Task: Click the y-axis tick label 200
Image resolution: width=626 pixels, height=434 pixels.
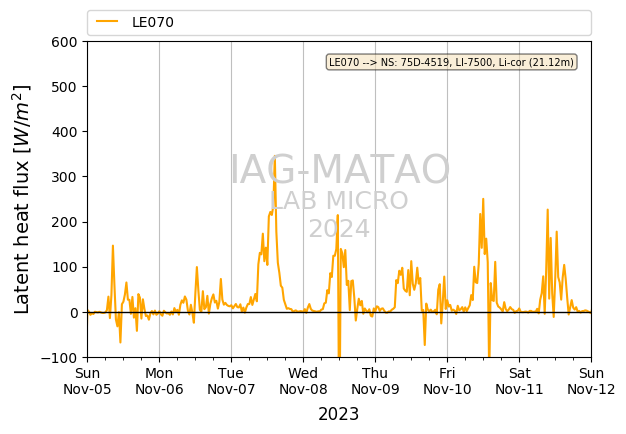Action: 64,222
